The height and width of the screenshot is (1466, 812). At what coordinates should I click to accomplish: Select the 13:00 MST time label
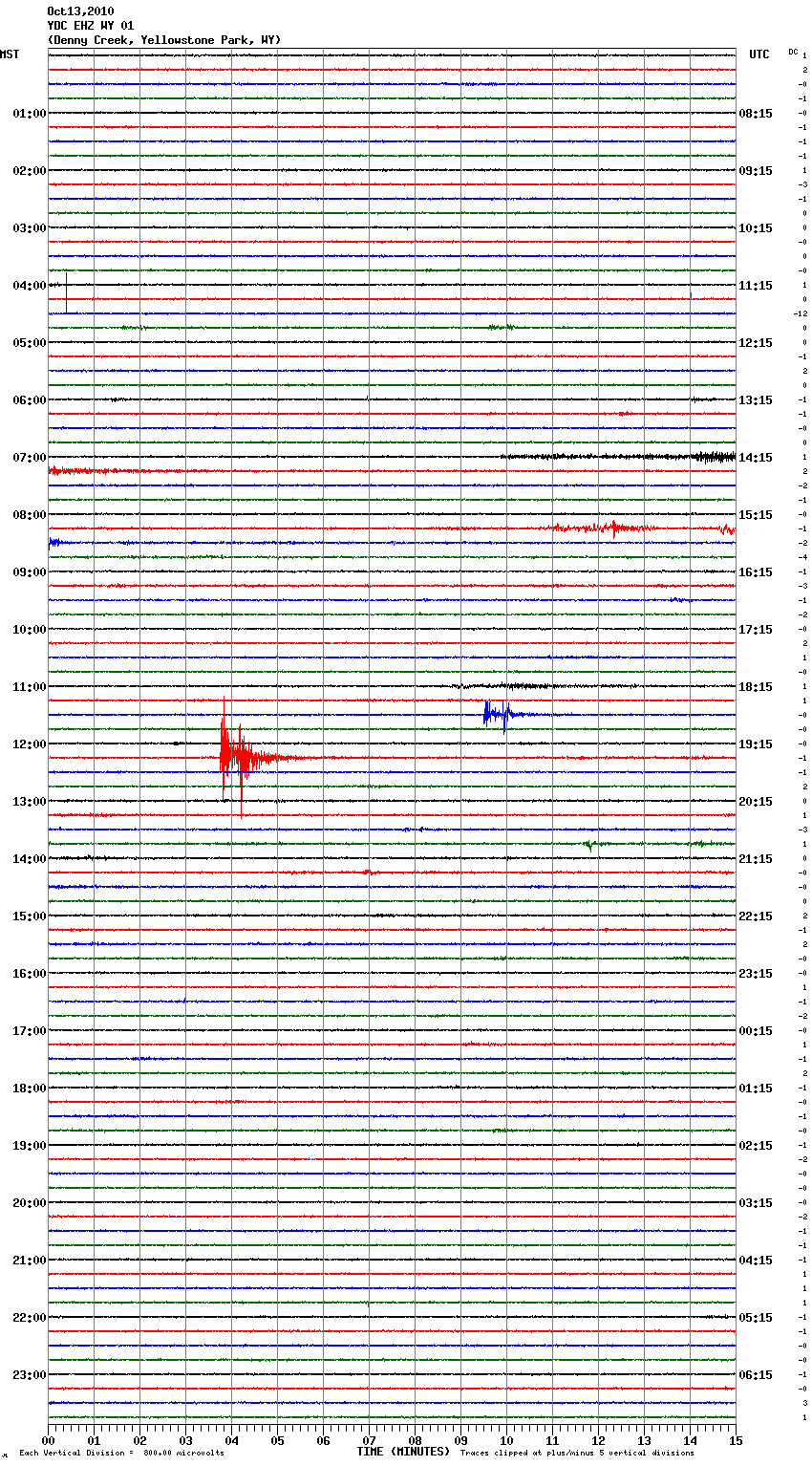point(30,802)
